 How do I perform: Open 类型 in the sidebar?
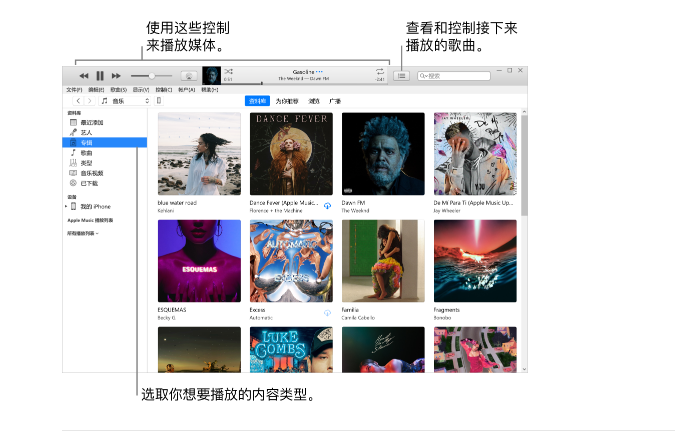105,163
